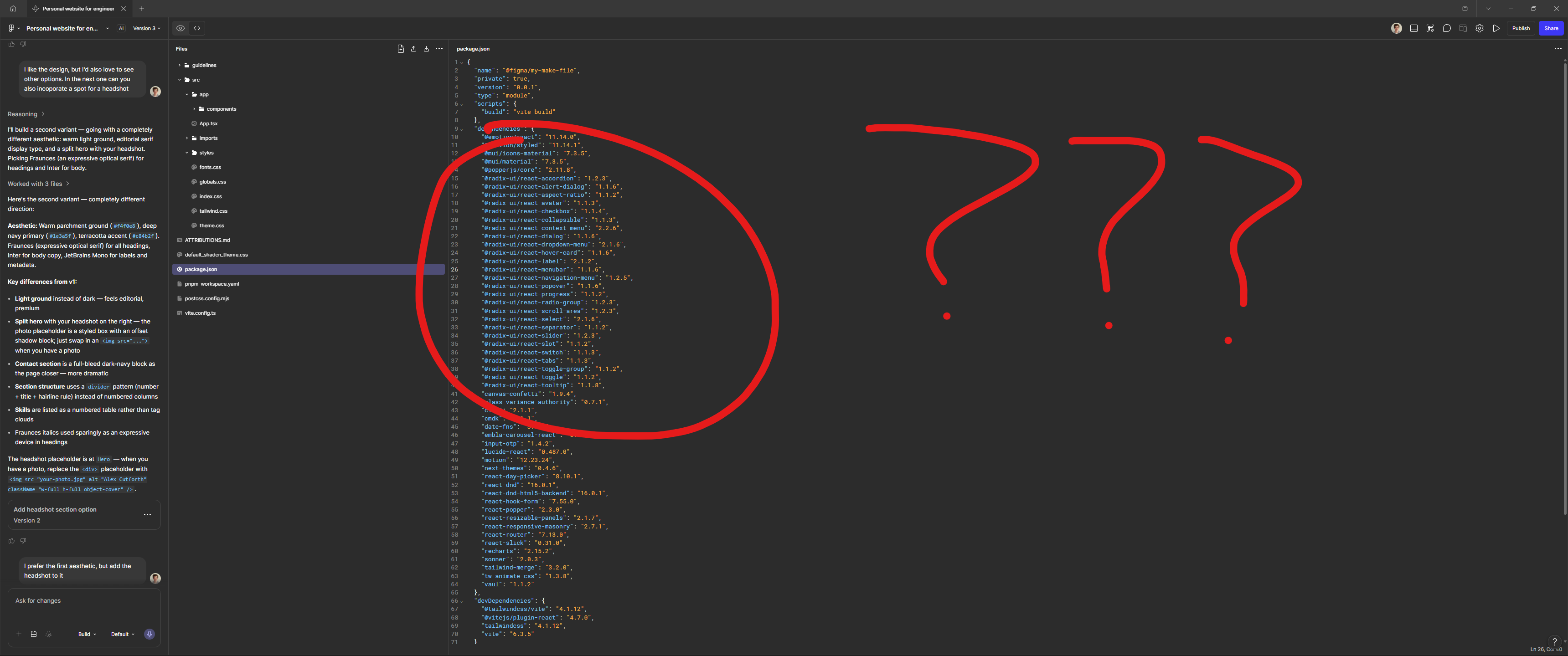Click the user avatar in top toolbar
The width and height of the screenshot is (1568, 656).
[1396, 28]
